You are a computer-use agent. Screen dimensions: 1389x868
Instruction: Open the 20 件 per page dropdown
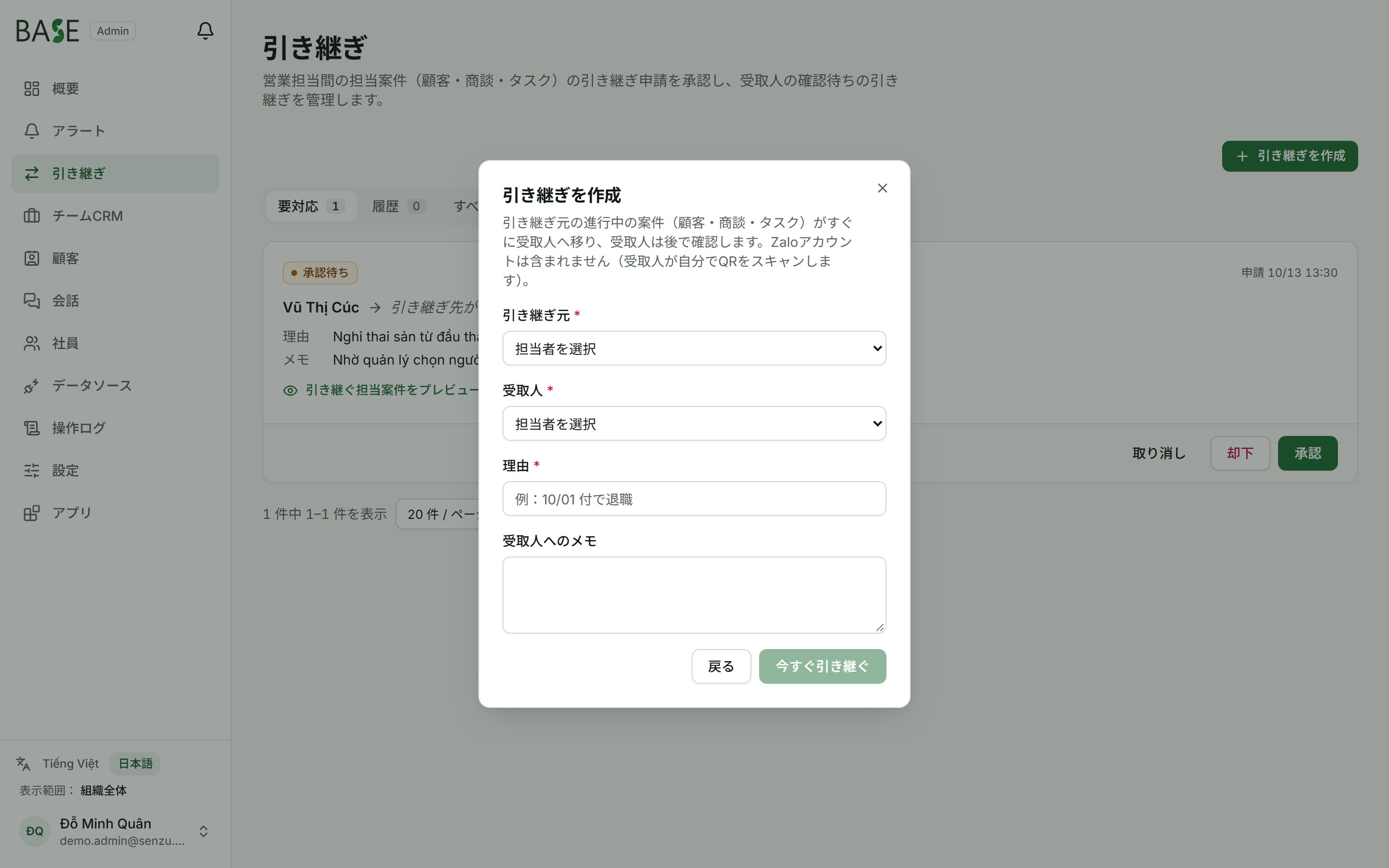pyautogui.click(x=438, y=514)
